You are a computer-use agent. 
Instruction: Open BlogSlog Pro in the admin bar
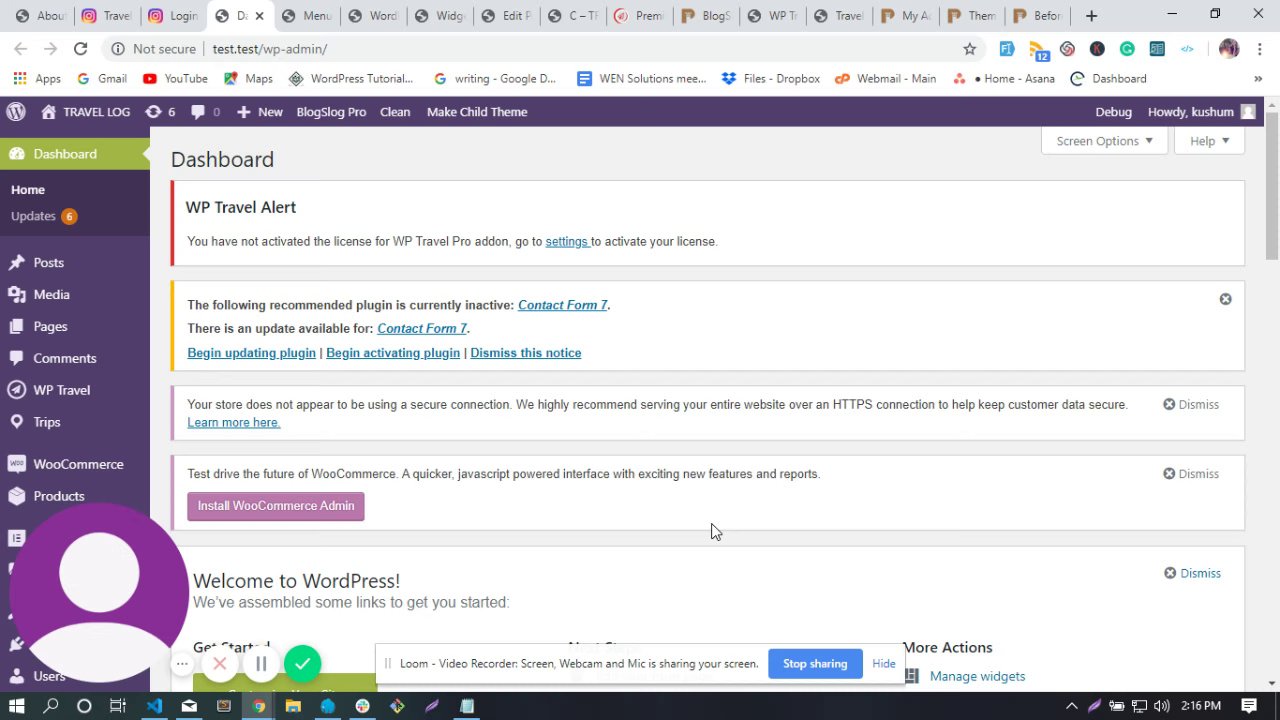click(x=331, y=112)
